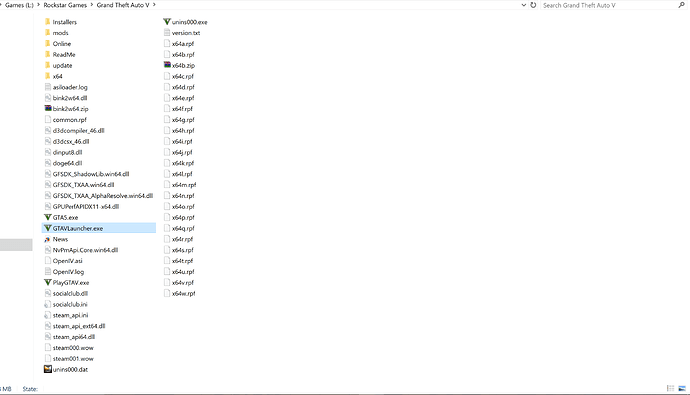Viewport: 690px width, 395px height.
Task: Select the x64g.rpf file
Action: [183, 120]
